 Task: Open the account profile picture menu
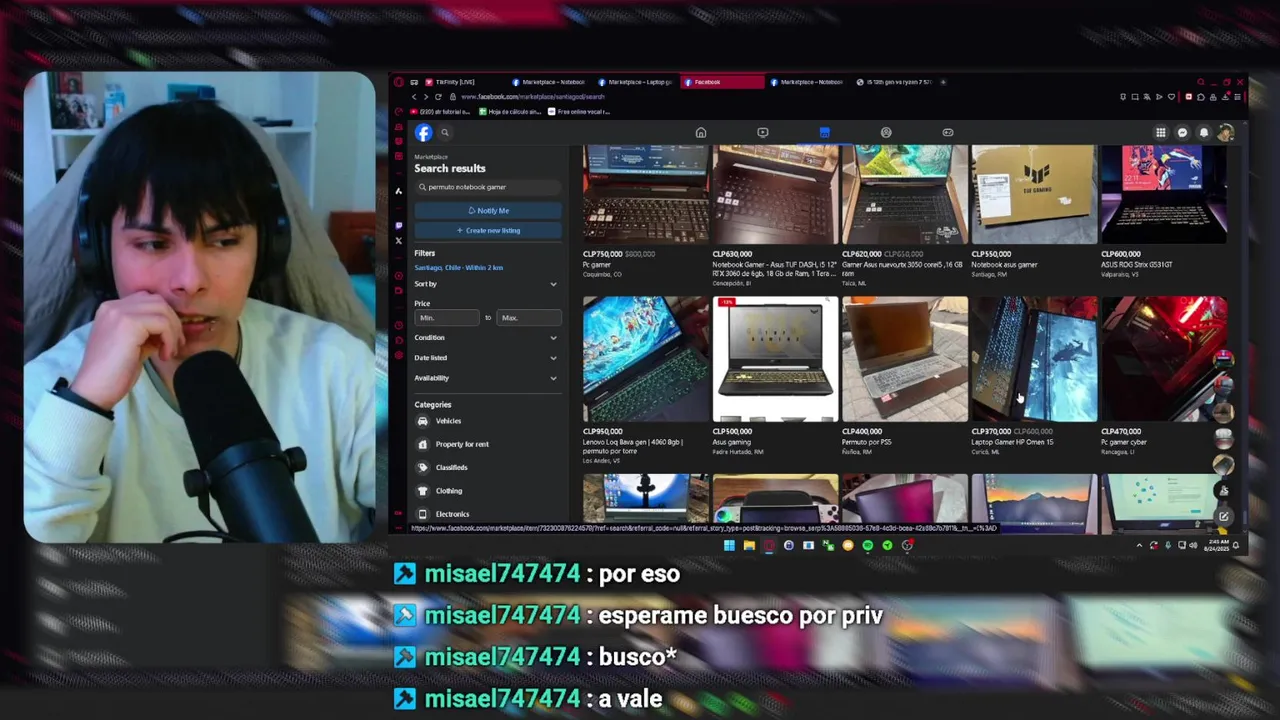[x=1226, y=132]
